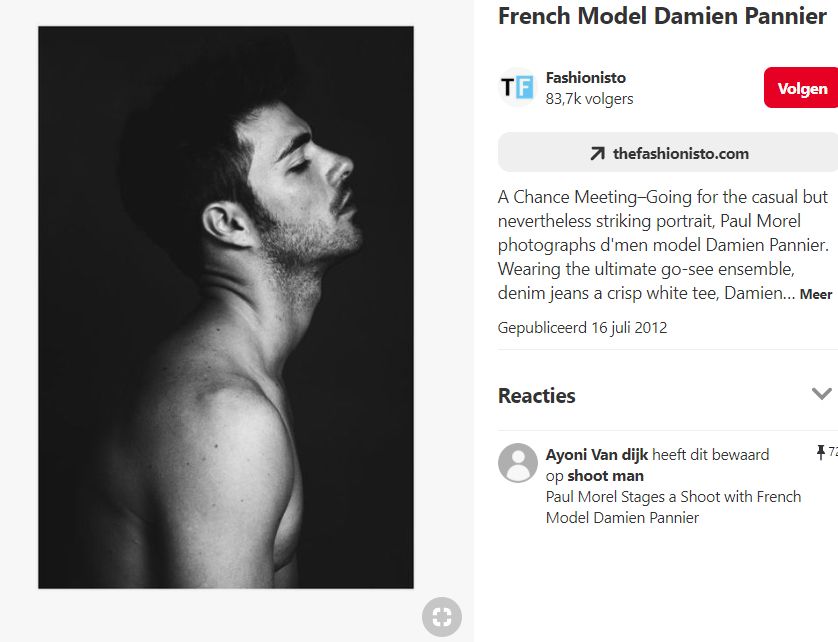
Task: Open the Fashionisto profile name link
Action: pos(586,78)
